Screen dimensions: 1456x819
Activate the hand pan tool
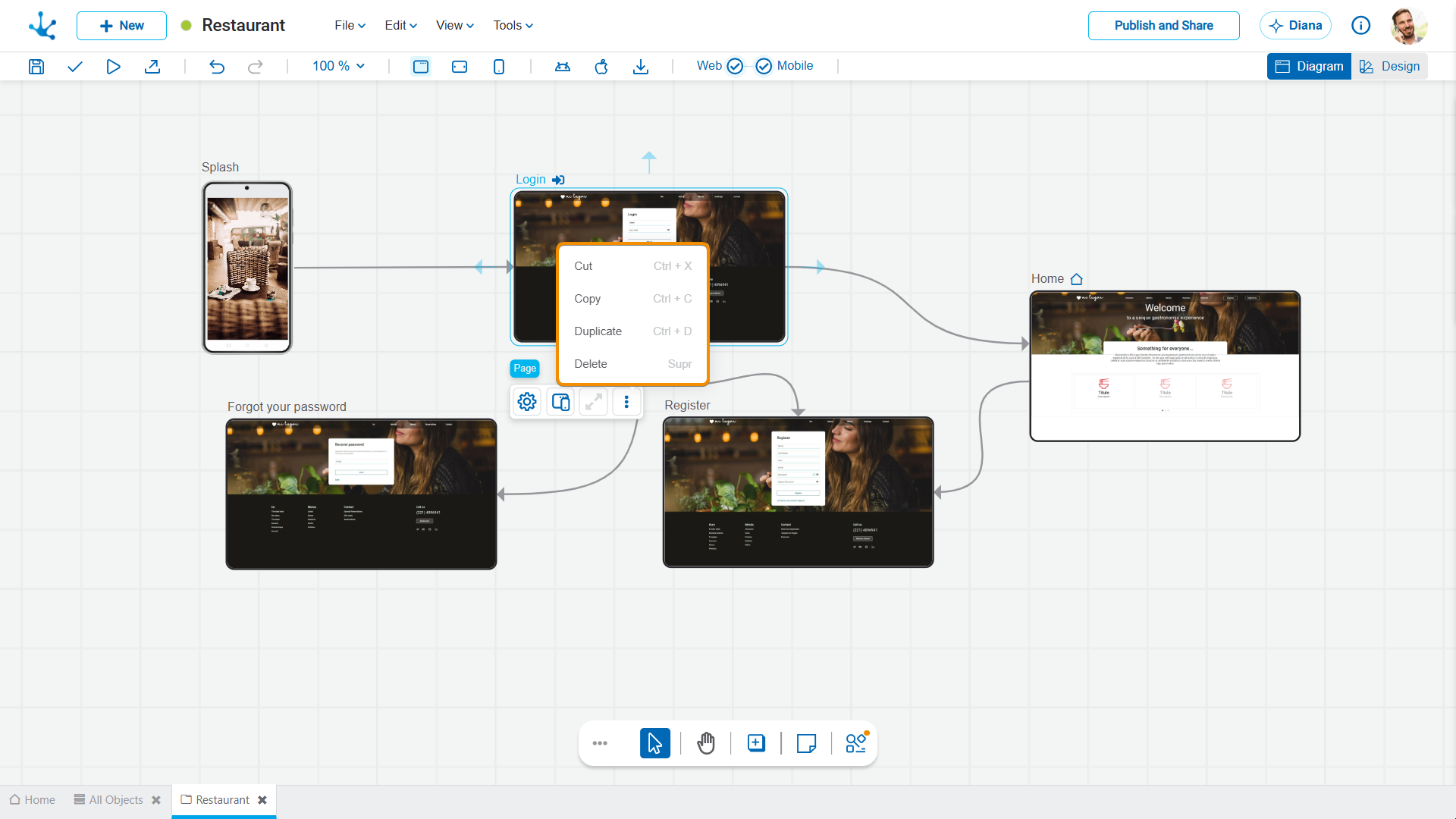[x=706, y=743]
